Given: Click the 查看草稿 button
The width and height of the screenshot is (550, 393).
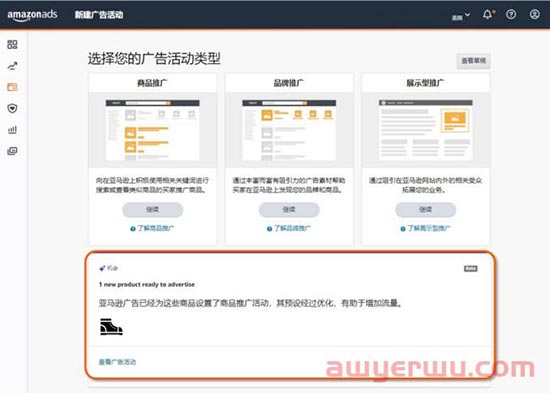Looking at the screenshot, I should pos(473,61).
